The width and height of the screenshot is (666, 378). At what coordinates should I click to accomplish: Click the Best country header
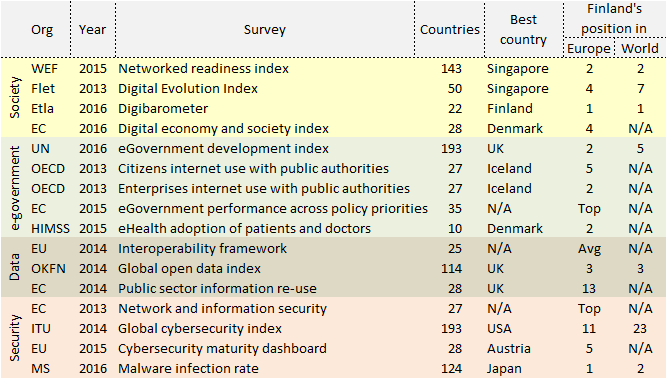coord(523,30)
